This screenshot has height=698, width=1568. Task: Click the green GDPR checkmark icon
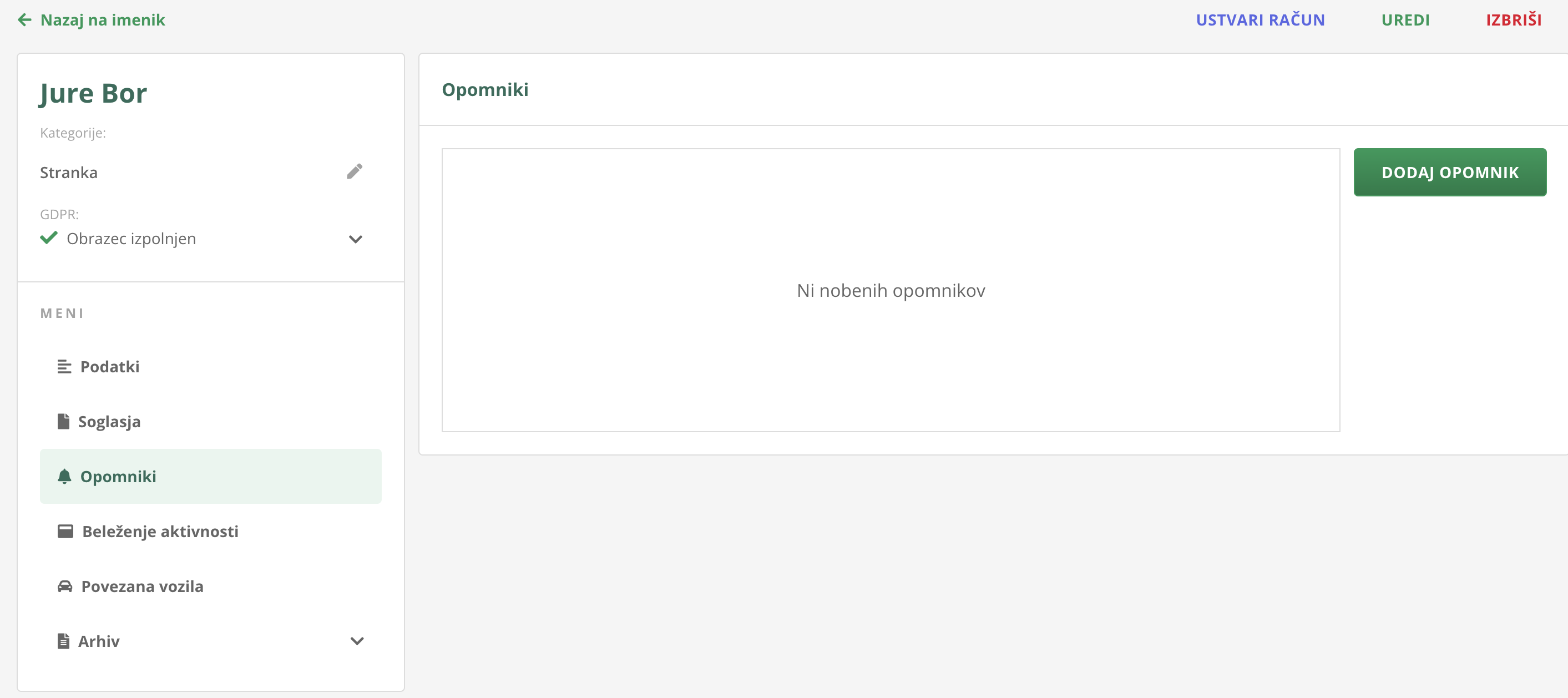click(49, 238)
